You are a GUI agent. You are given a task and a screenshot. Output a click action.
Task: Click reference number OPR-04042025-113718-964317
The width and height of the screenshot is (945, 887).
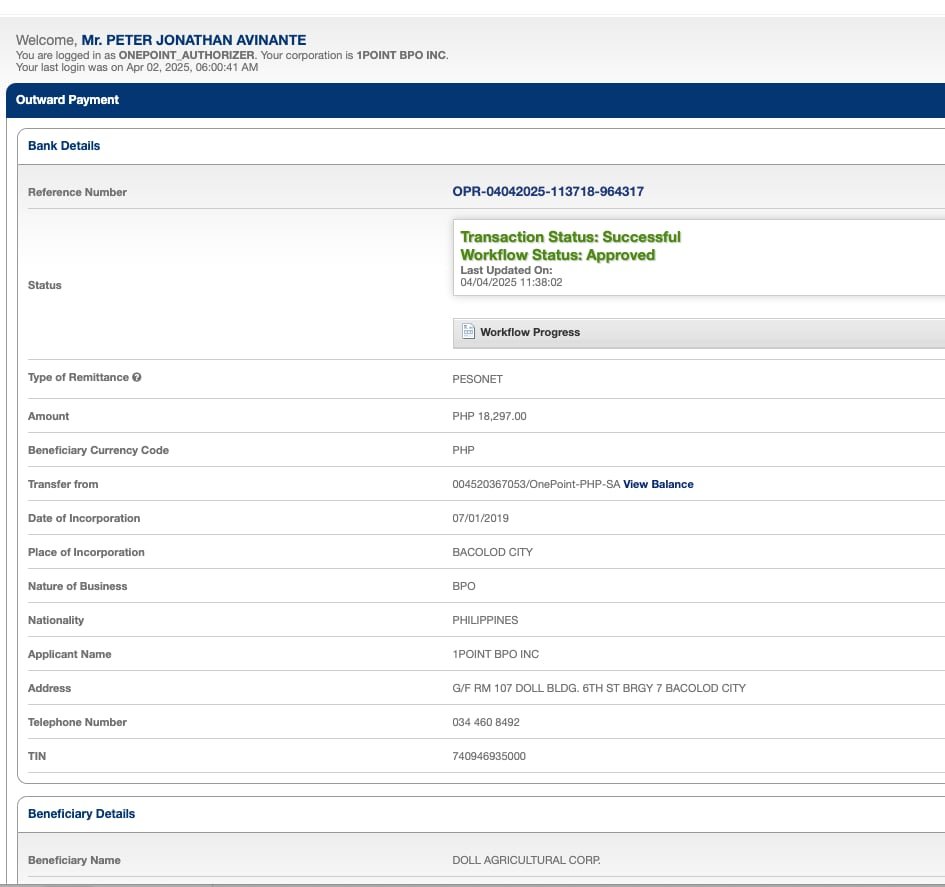point(555,192)
